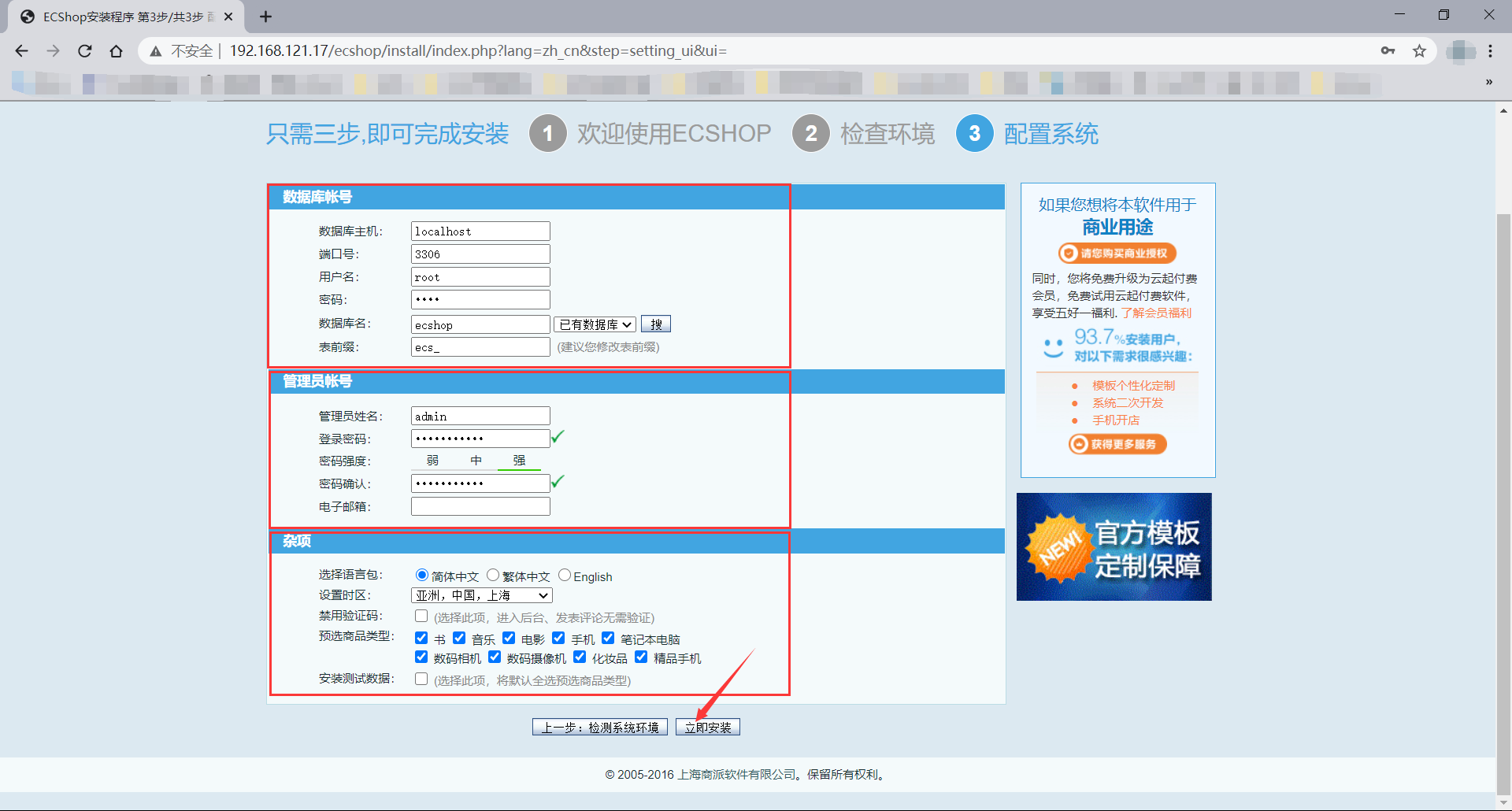Click the scrollbar up arrow
This screenshot has height=811, width=1512.
click(1503, 111)
